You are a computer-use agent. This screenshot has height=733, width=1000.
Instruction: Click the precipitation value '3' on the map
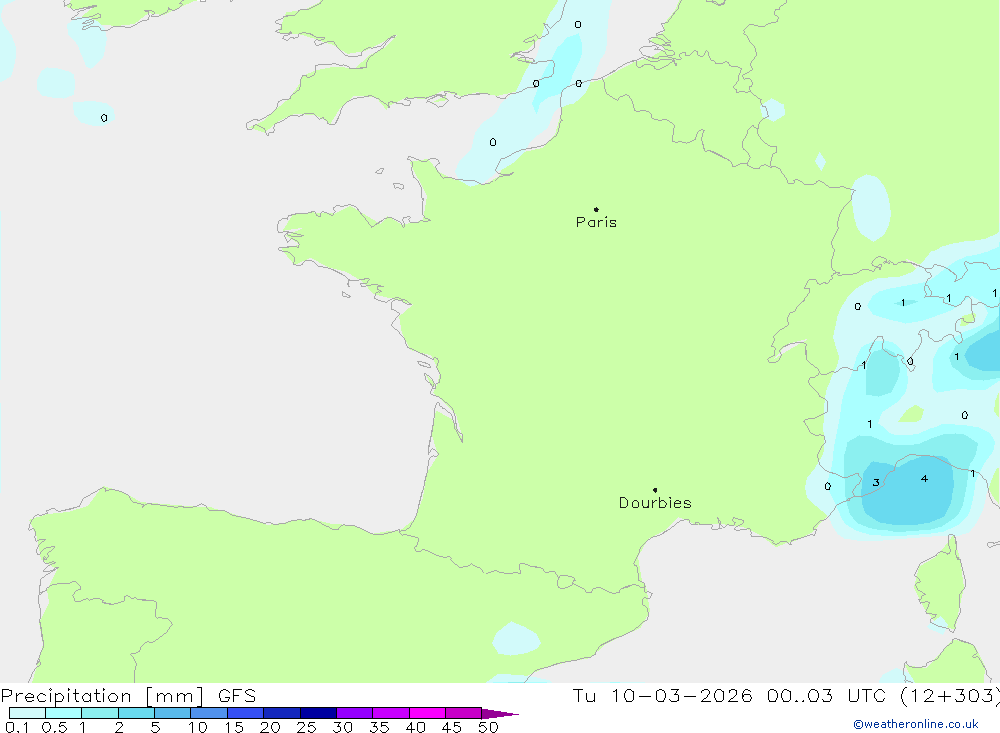click(x=876, y=482)
